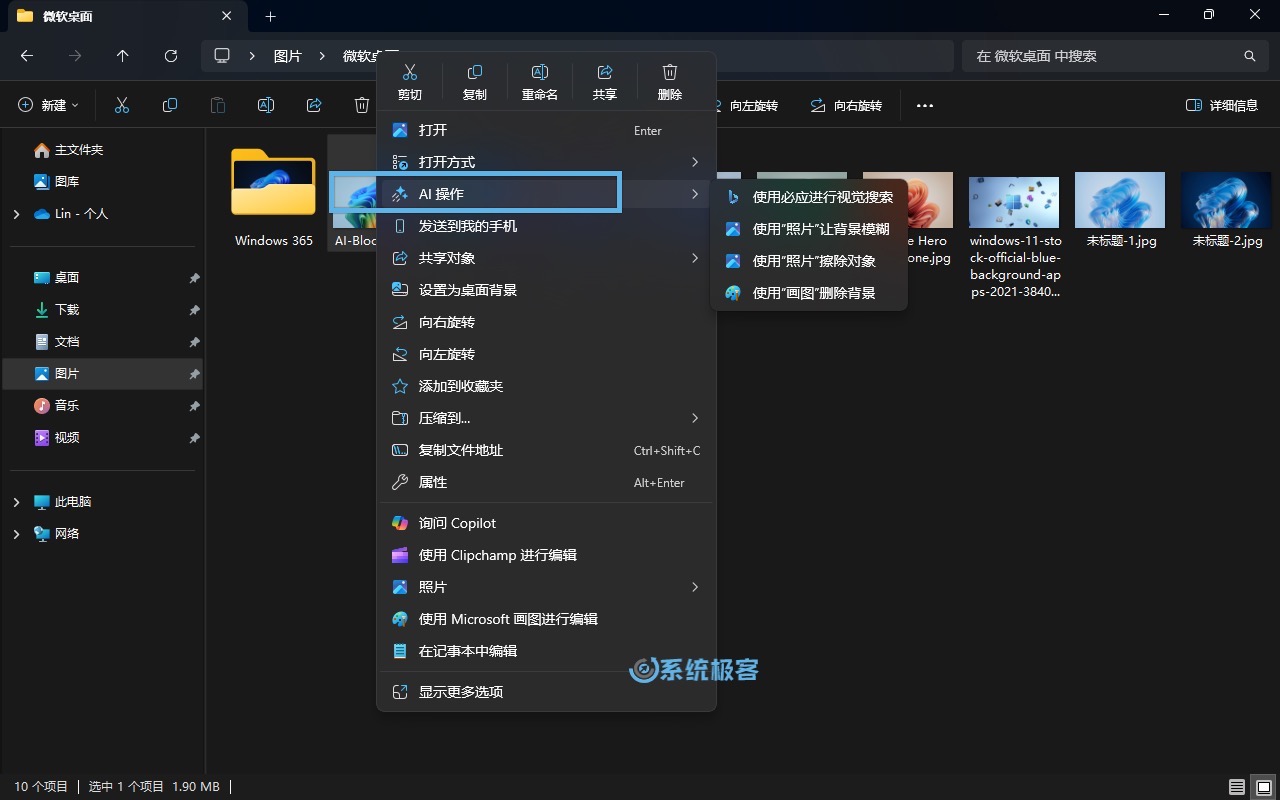
Task: Navigate up one folder level
Action: (123, 56)
